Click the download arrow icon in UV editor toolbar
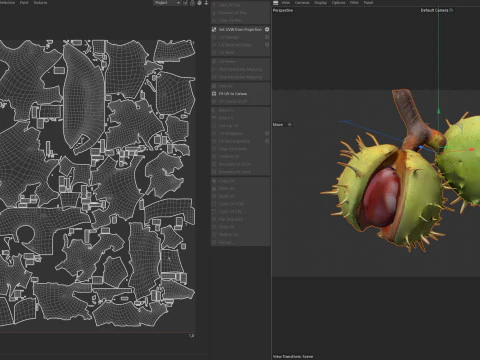The width and height of the screenshot is (480, 360). pos(206,3)
